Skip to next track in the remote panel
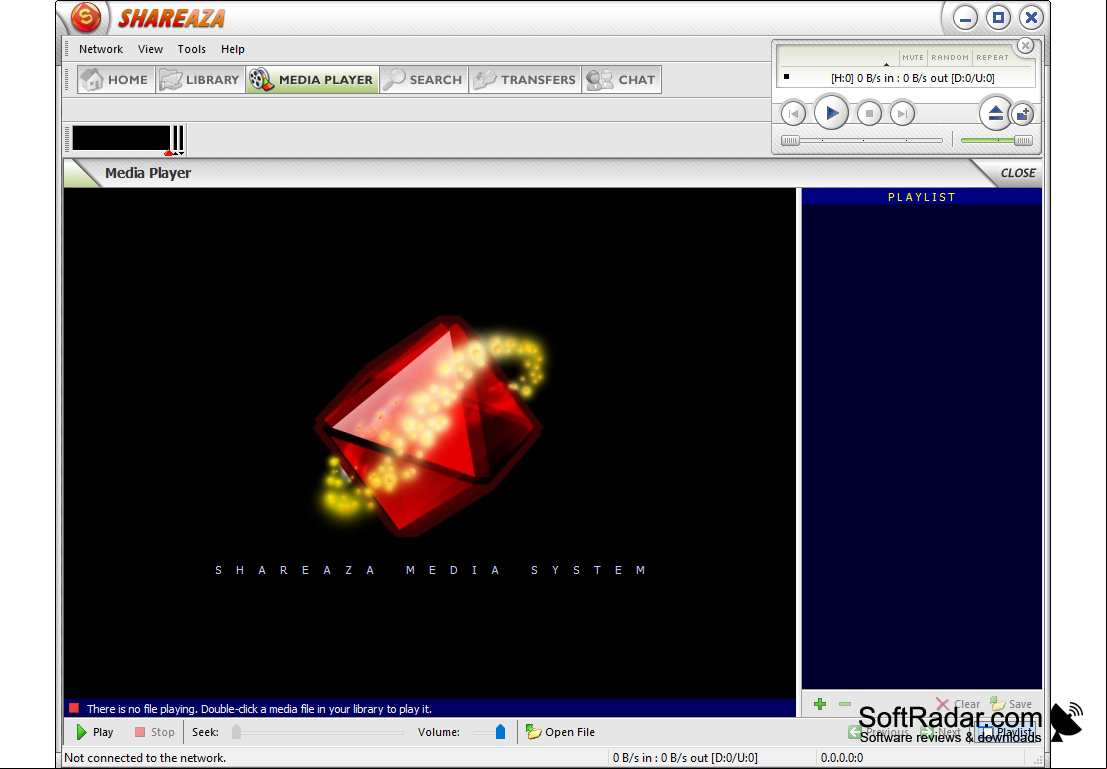 pyautogui.click(x=902, y=113)
